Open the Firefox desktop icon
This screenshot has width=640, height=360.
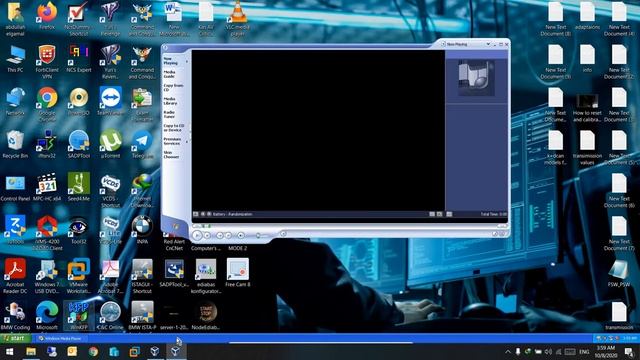click(47, 16)
